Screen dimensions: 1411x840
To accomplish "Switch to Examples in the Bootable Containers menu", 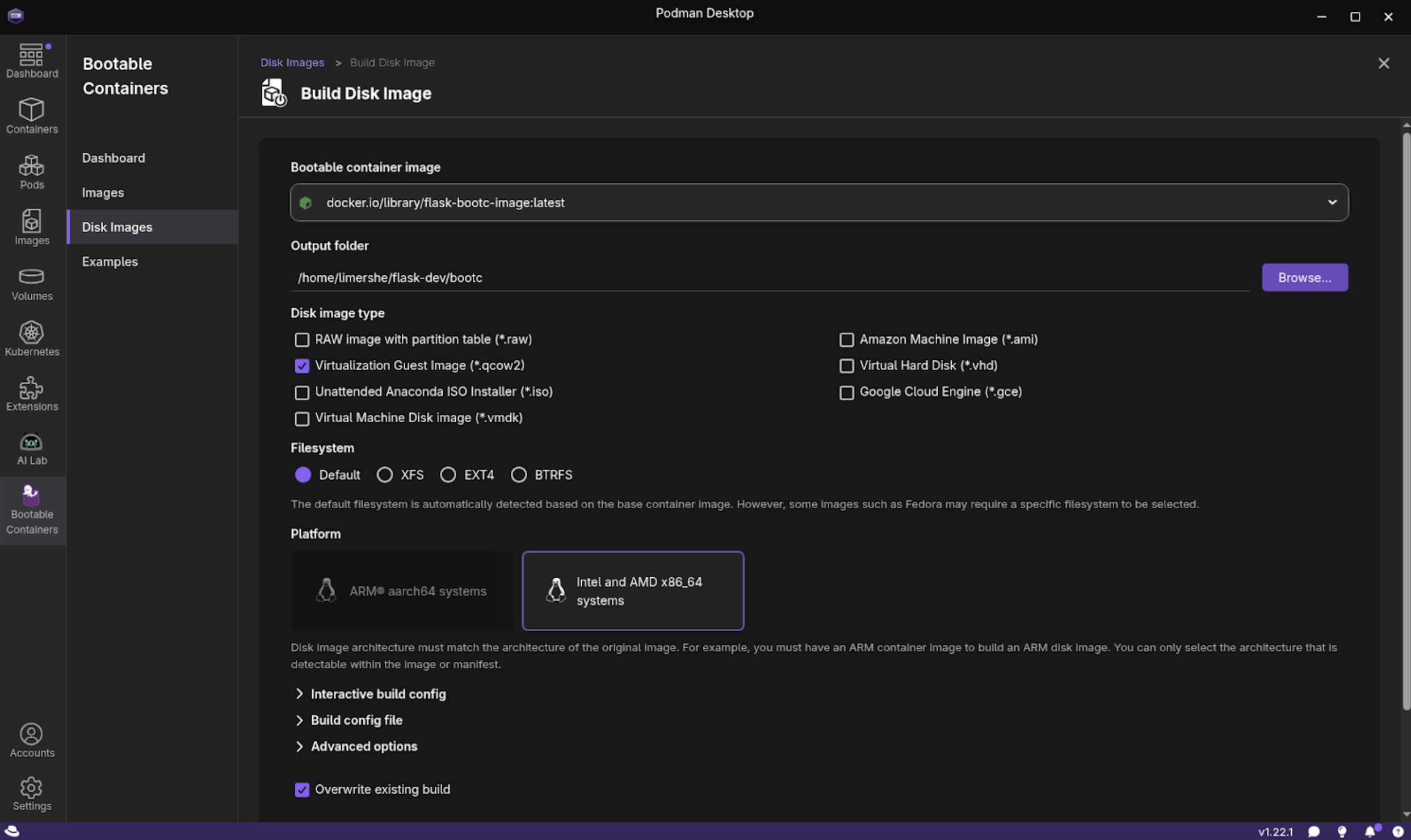I will [x=110, y=262].
